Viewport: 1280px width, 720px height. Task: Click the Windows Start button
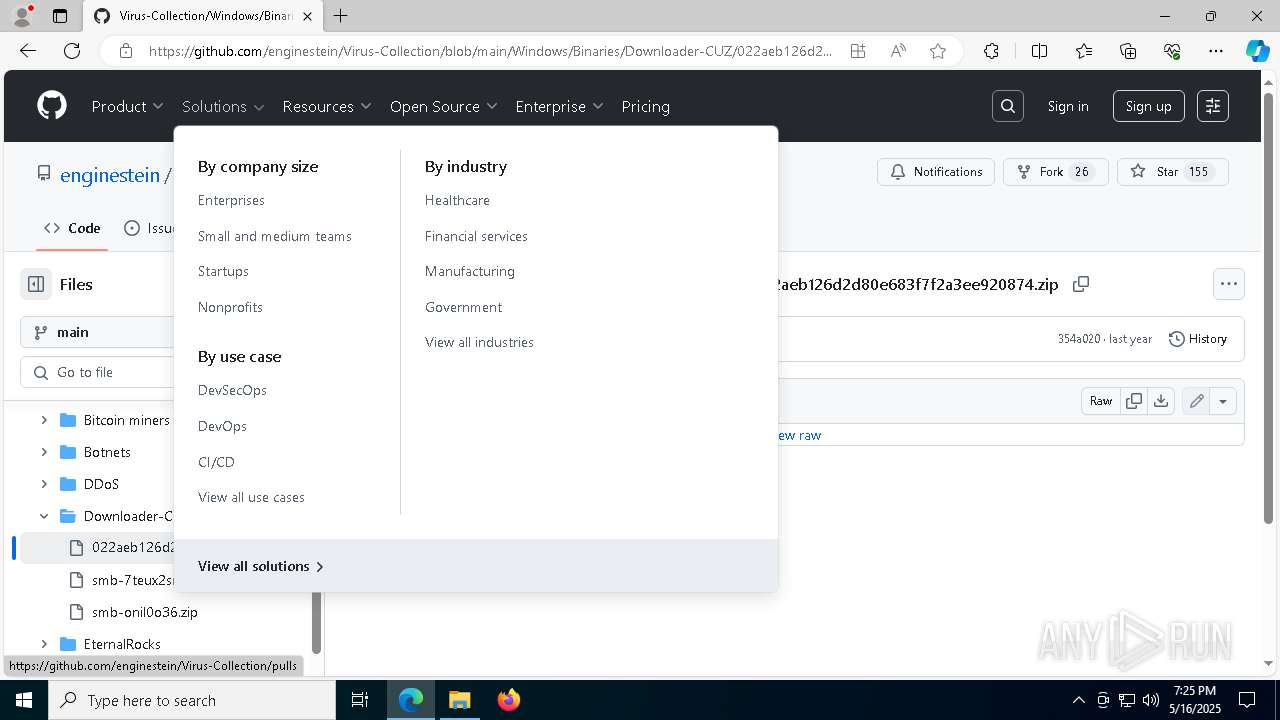(24, 700)
